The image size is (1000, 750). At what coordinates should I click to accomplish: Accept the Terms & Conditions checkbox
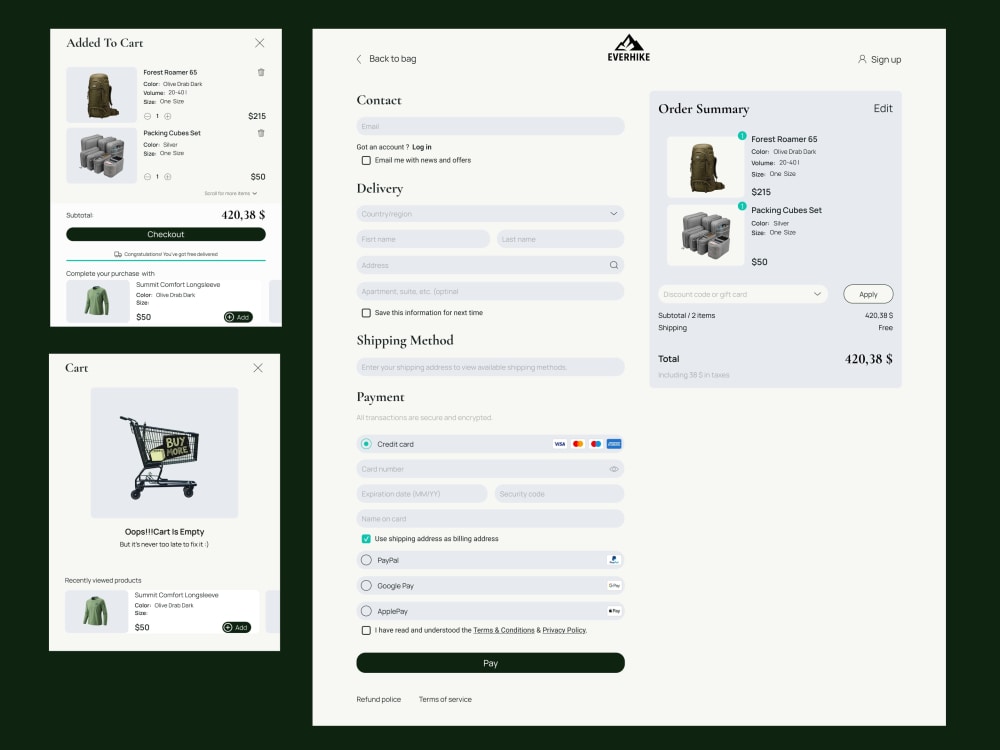coord(366,630)
